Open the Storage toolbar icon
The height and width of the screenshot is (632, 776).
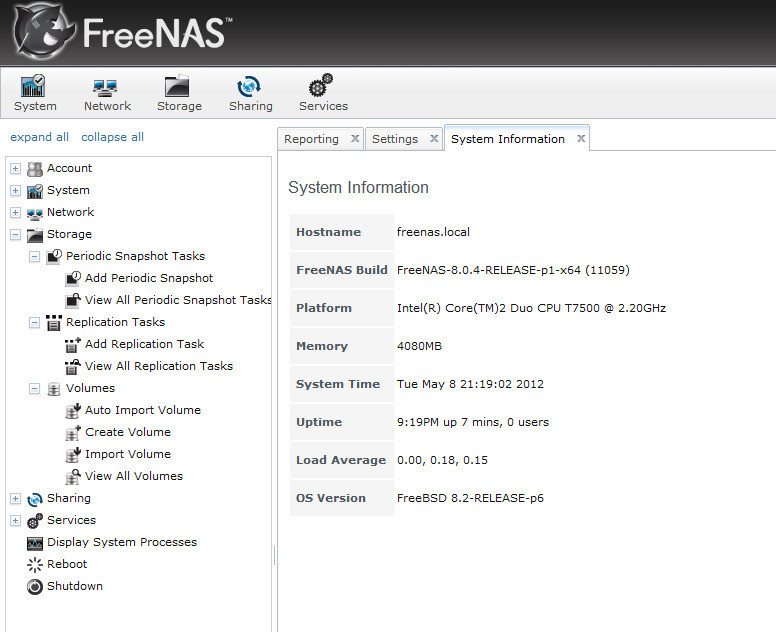tap(179, 87)
